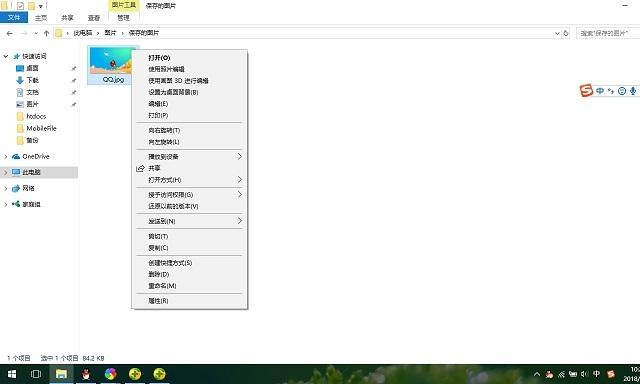Click the QQ penguin taskbar icon
The image size is (640, 384).
pos(86,374)
